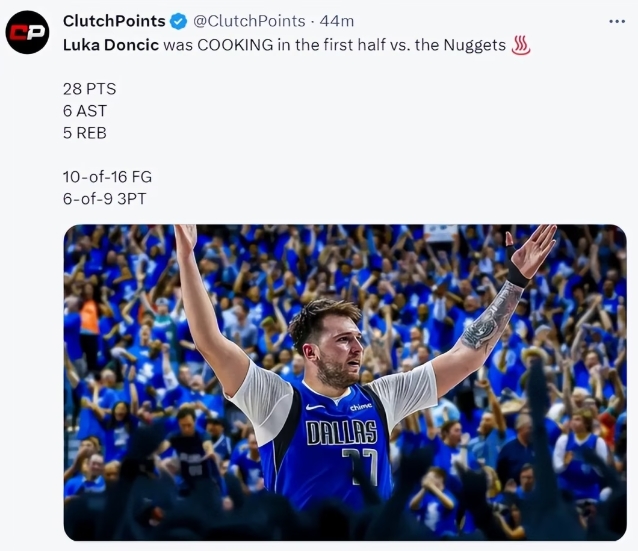Click the 10-of-16 FG stat line
638x551 pixels.
coord(107,177)
